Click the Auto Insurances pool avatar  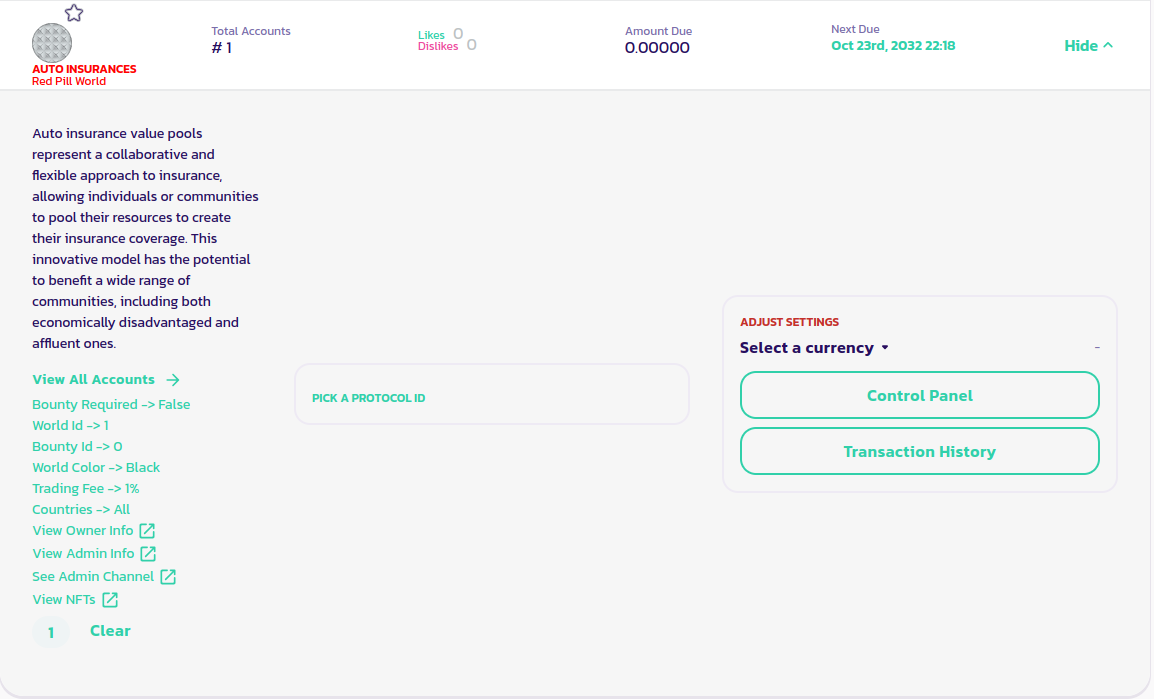(x=52, y=42)
